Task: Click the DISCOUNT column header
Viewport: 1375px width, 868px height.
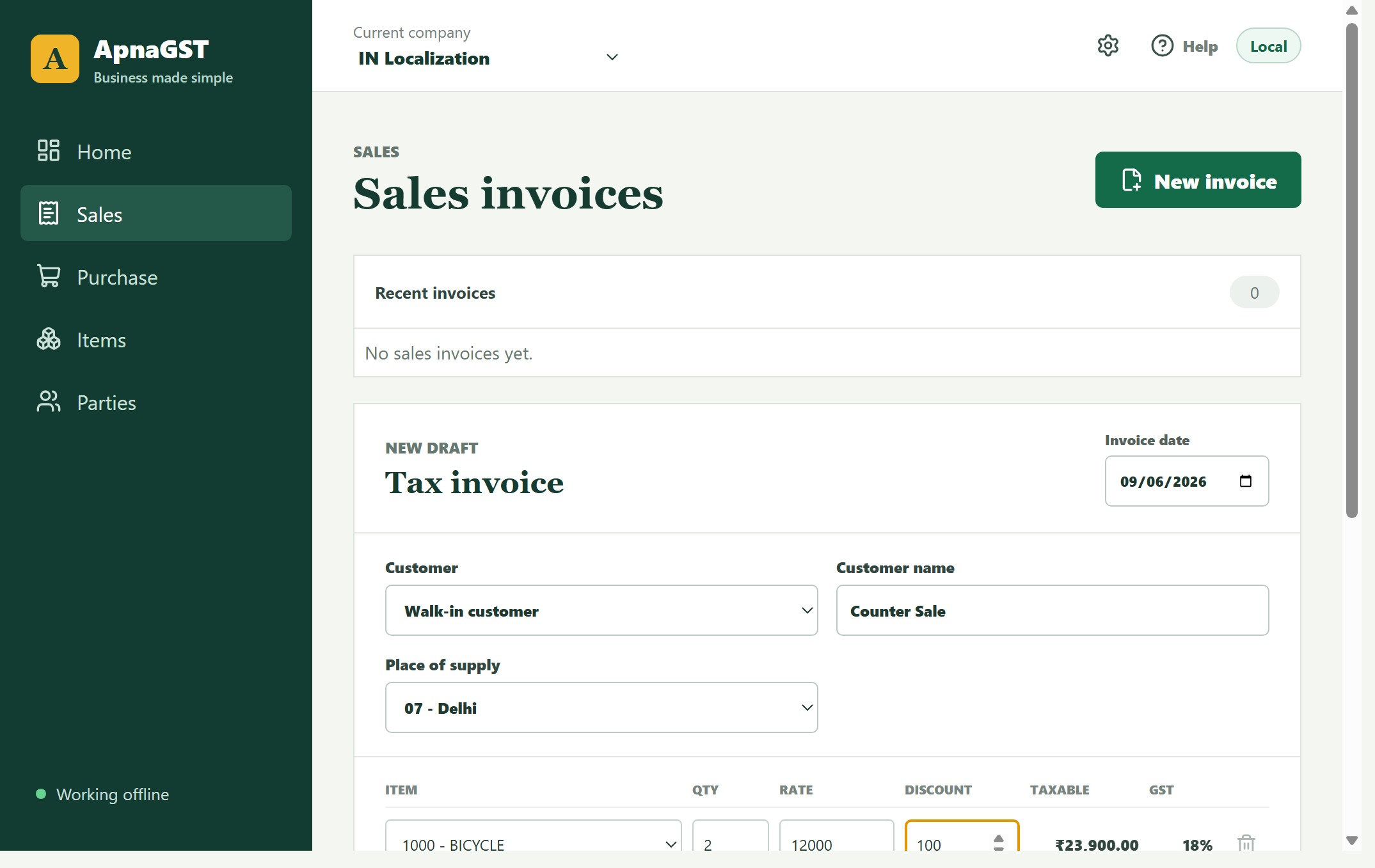Action: pos(938,790)
